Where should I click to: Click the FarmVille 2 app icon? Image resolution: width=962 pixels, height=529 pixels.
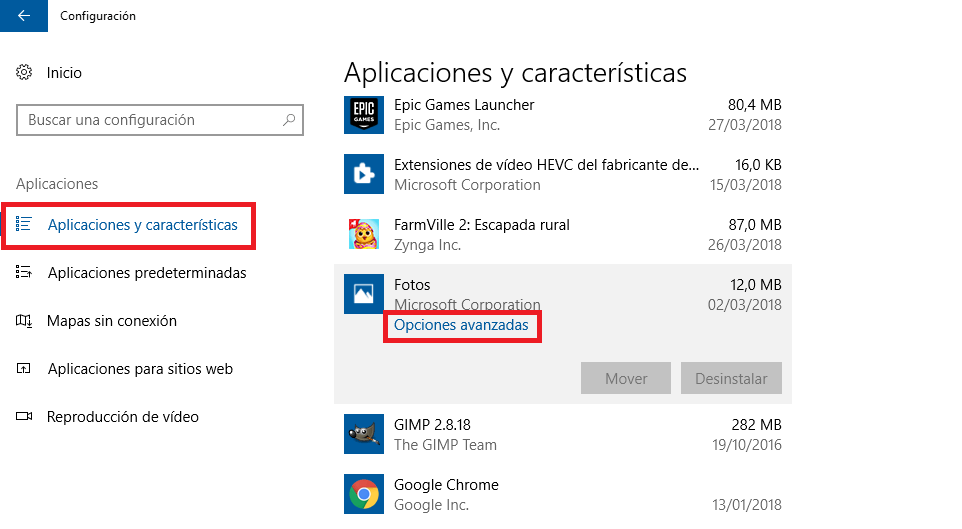[364, 234]
